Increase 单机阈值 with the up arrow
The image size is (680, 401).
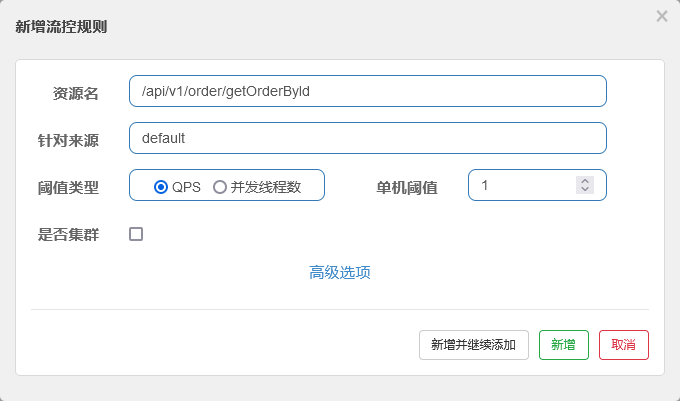tap(585, 181)
